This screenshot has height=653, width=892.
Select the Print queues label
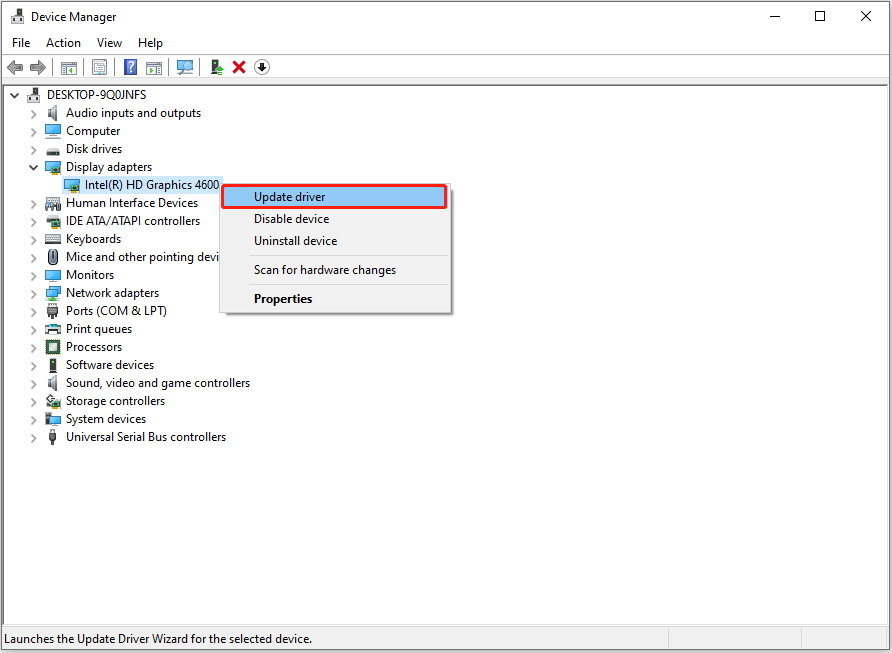(x=99, y=329)
